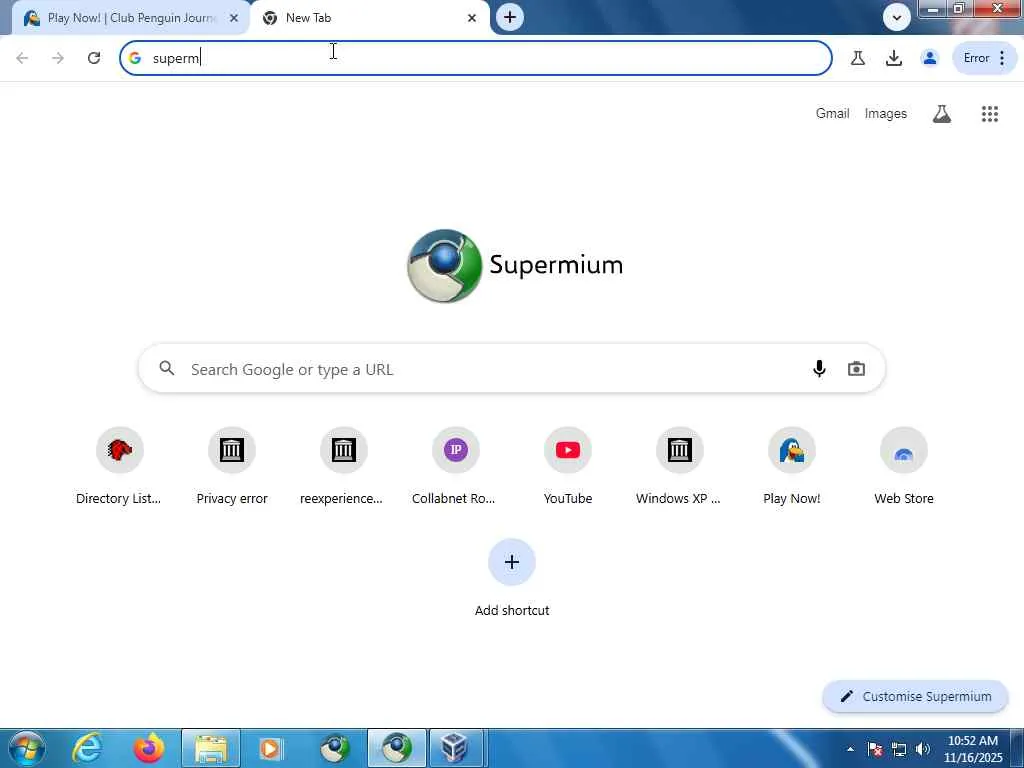Open the volume speaker tray icon
This screenshot has height=768, width=1024.
point(923,749)
